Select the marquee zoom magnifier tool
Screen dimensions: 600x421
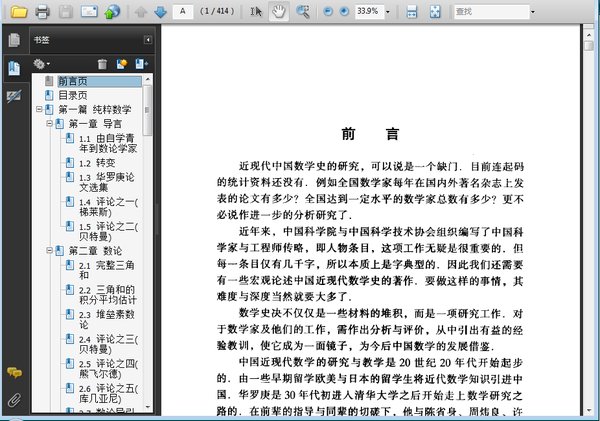(303, 12)
